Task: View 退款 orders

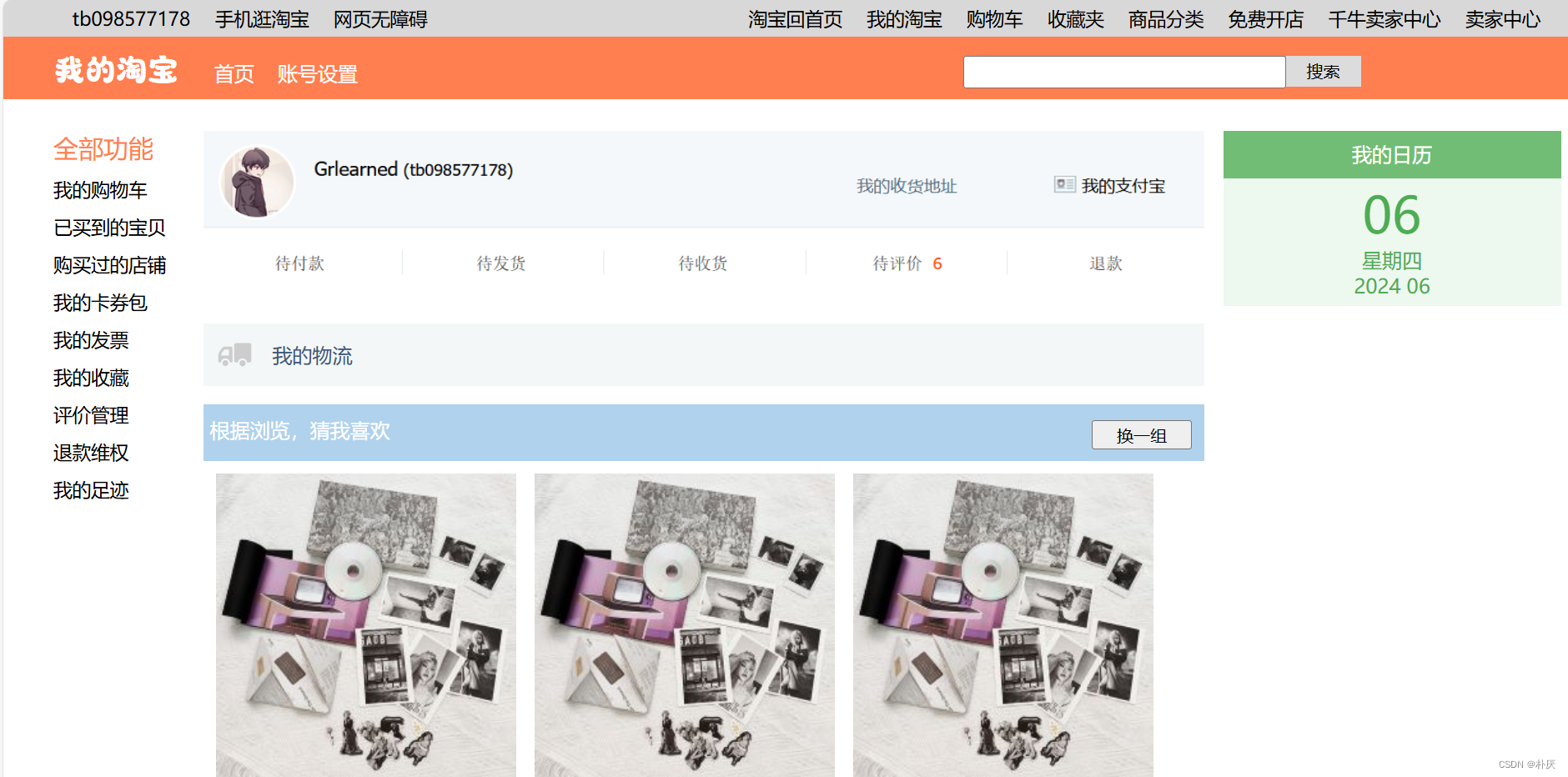Action: 1106,263
